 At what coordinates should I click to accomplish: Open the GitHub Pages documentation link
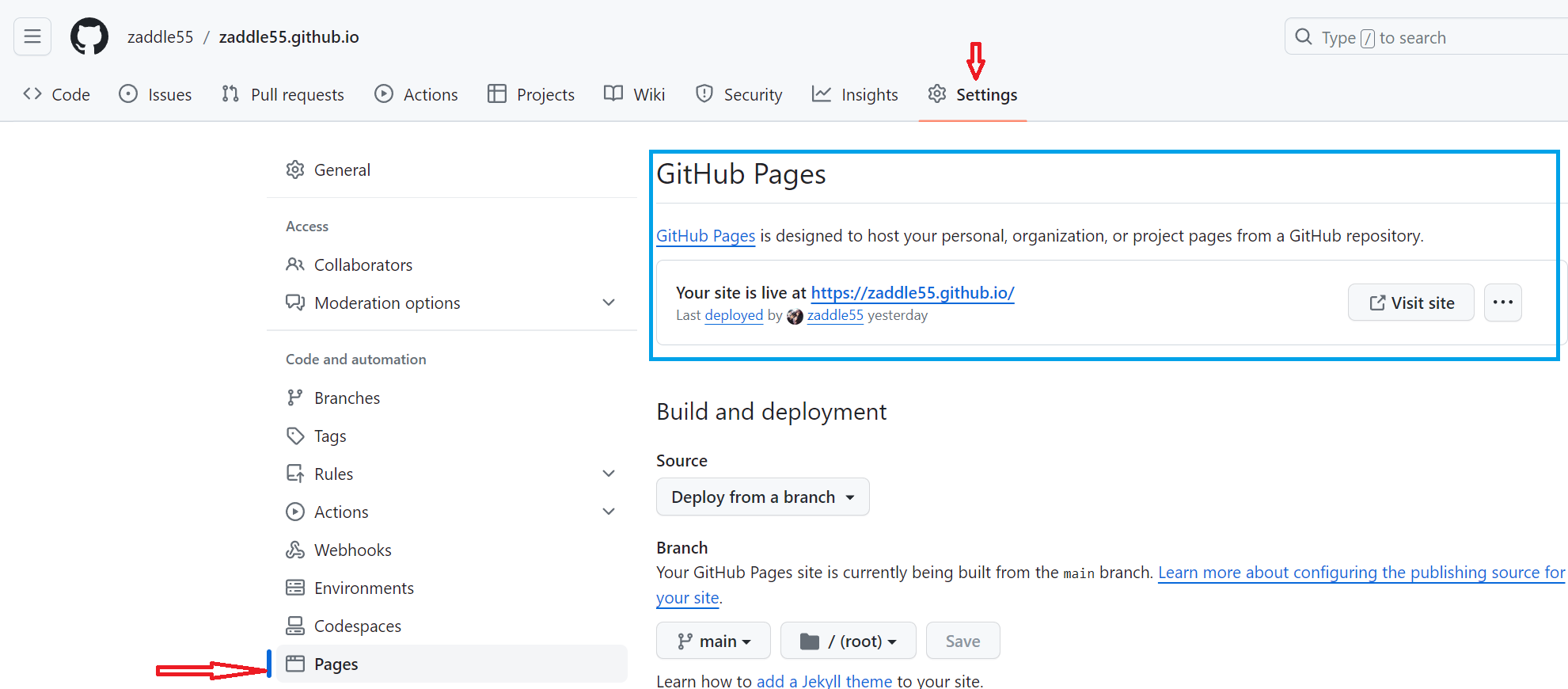coord(706,236)
